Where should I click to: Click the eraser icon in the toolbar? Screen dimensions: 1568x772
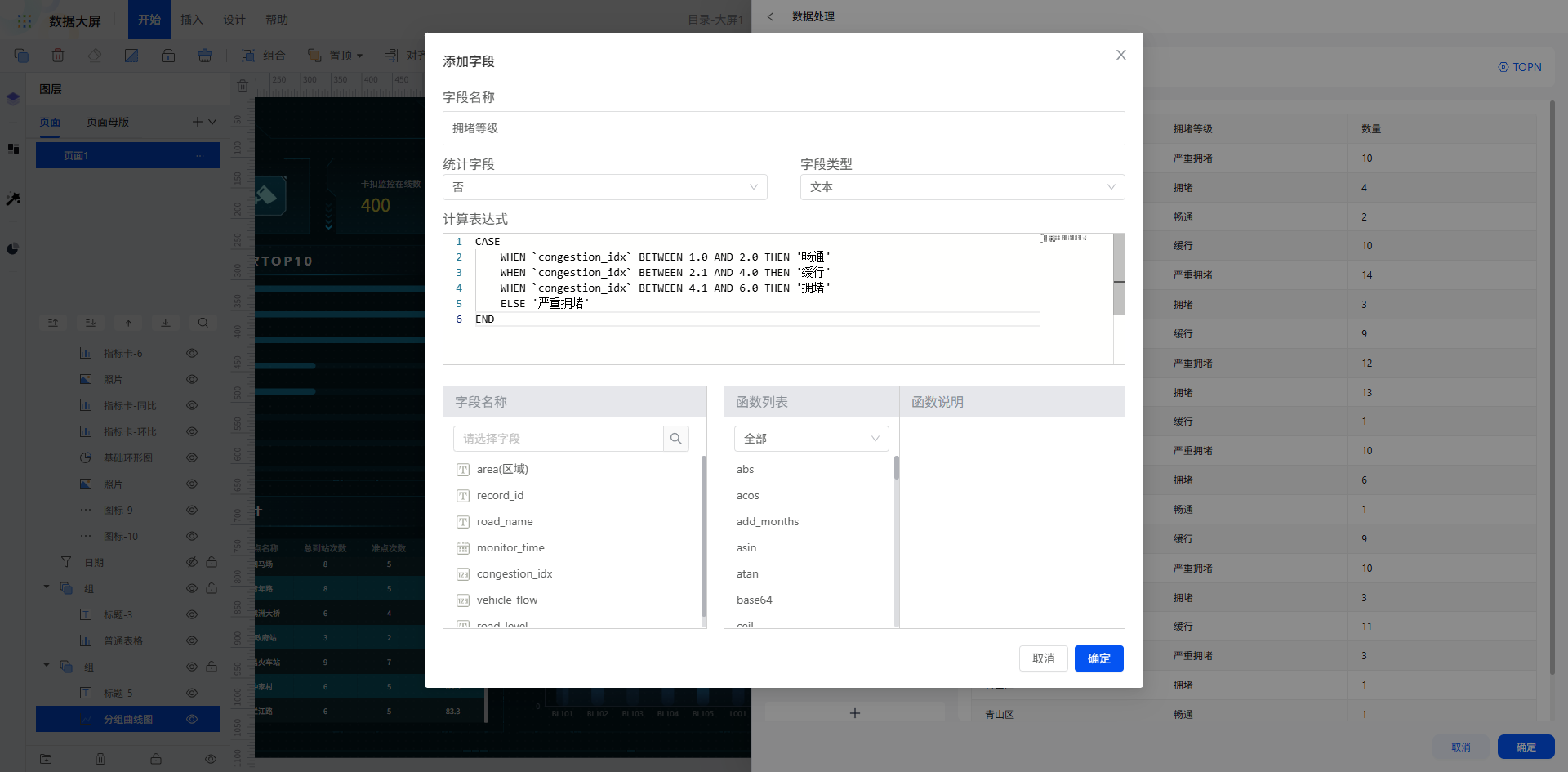(95, 56)
